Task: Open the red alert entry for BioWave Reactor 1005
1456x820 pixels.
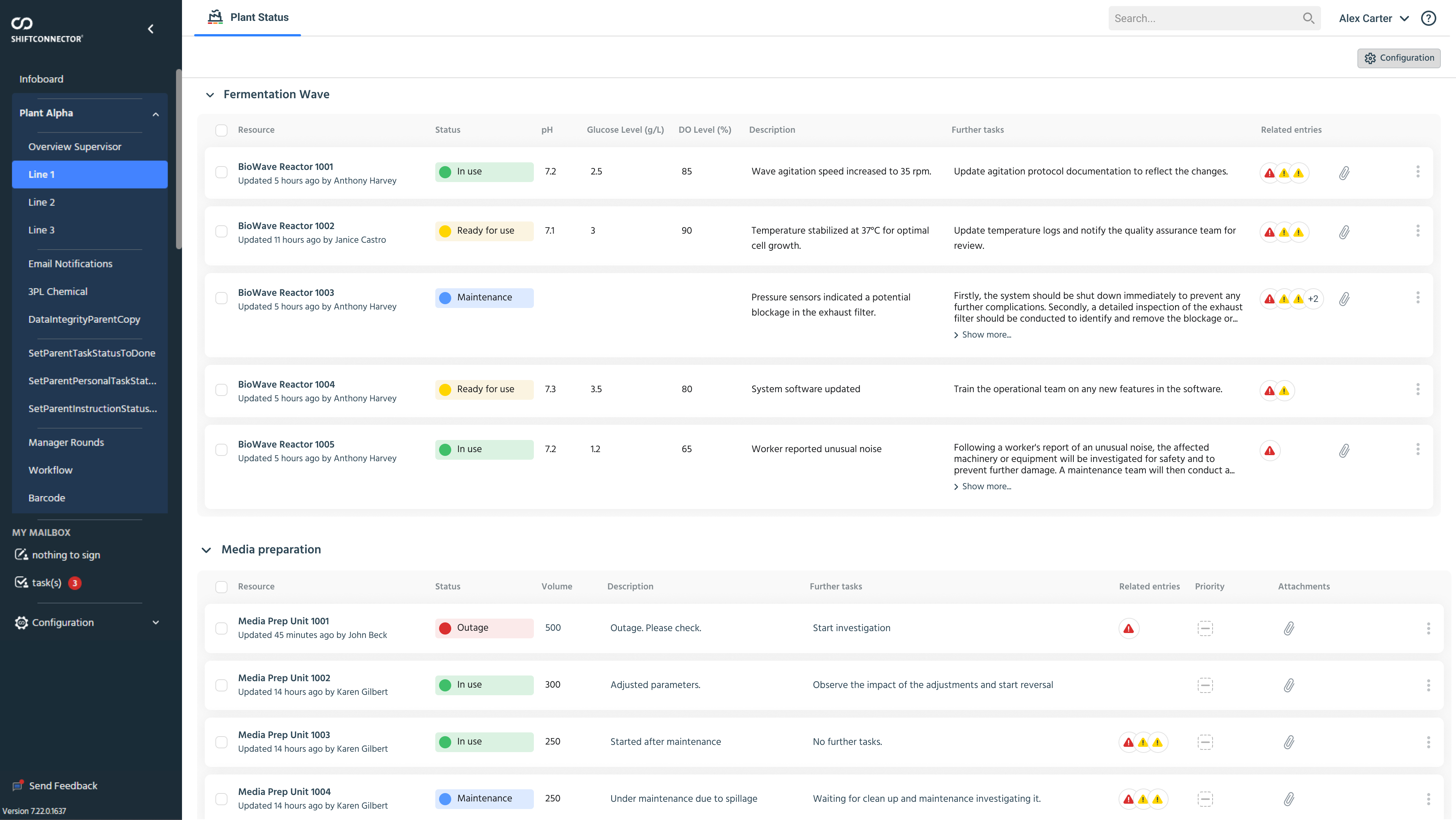Action: click(1269, 451)
